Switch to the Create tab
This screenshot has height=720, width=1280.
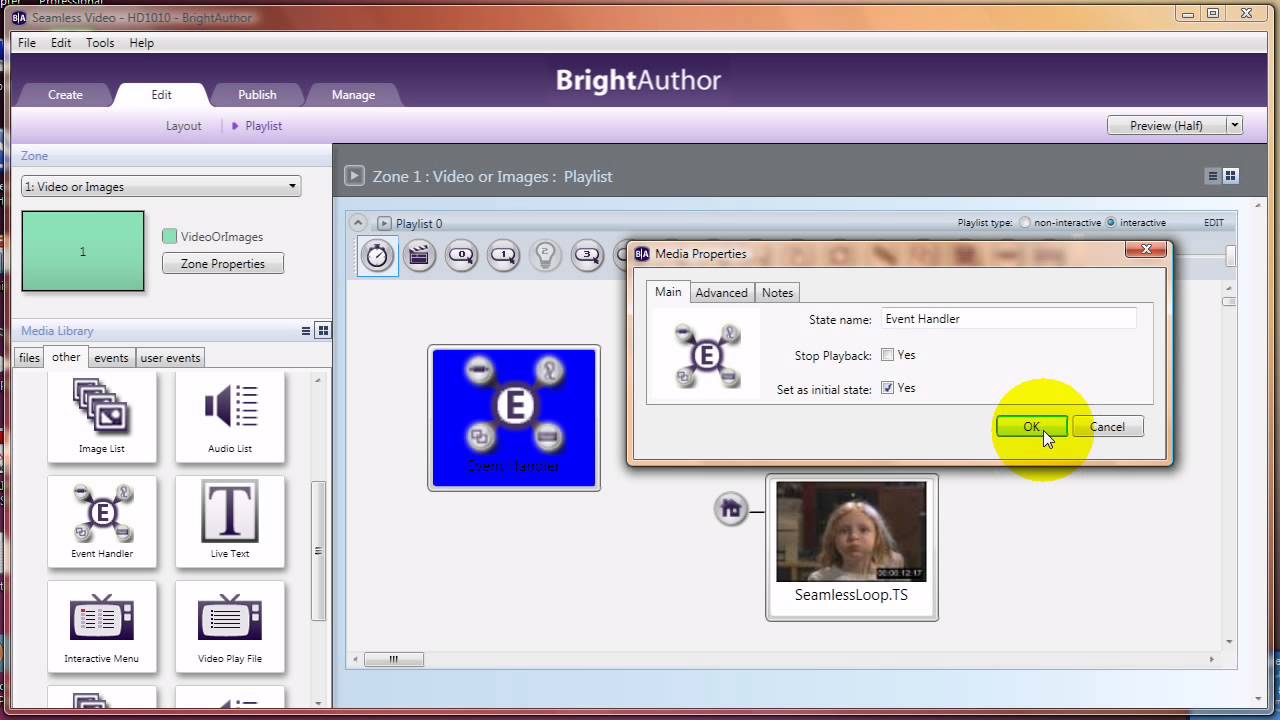65,95
